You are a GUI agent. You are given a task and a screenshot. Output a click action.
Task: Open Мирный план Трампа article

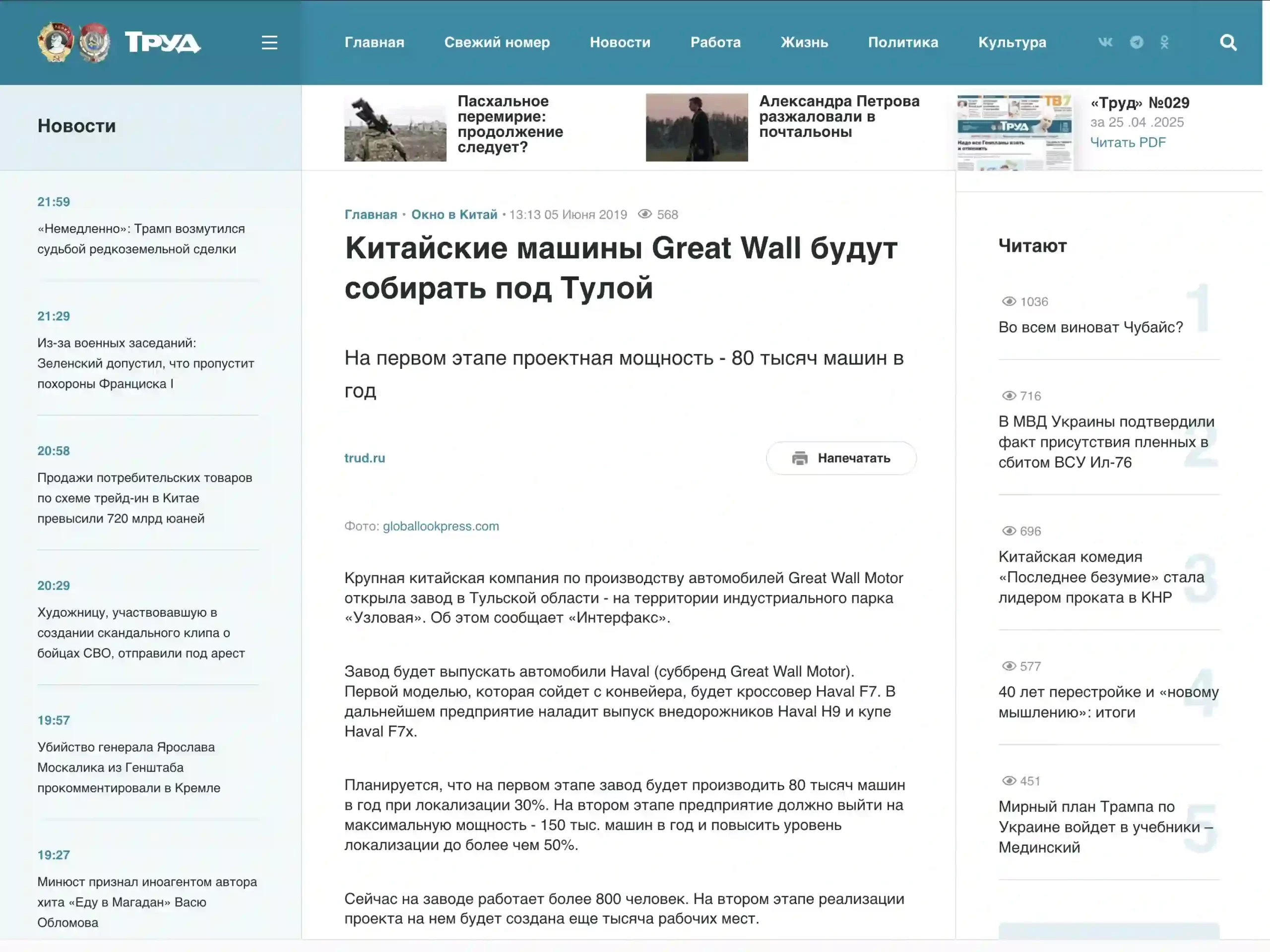coord(1106,827)
